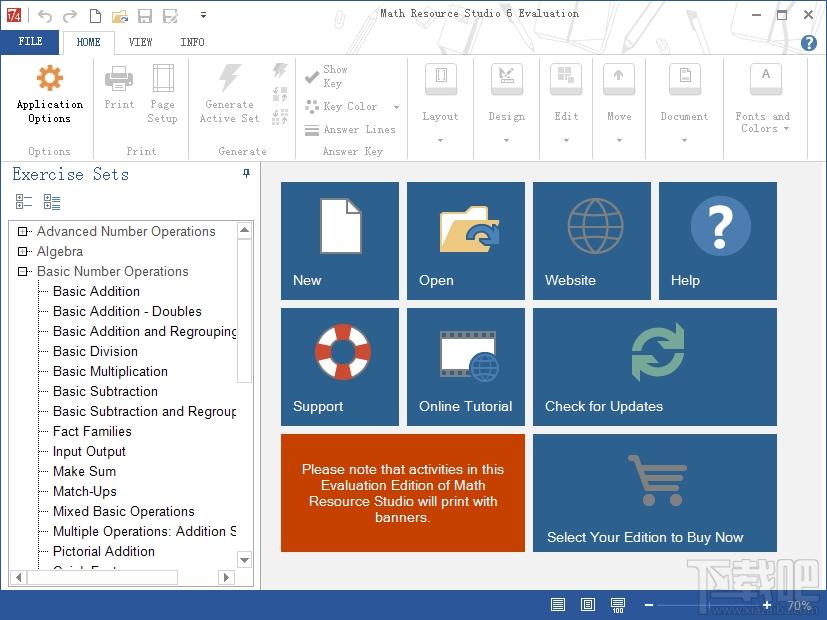Collapse the Basic Number Operations node
827x620 pixels.
22,271
